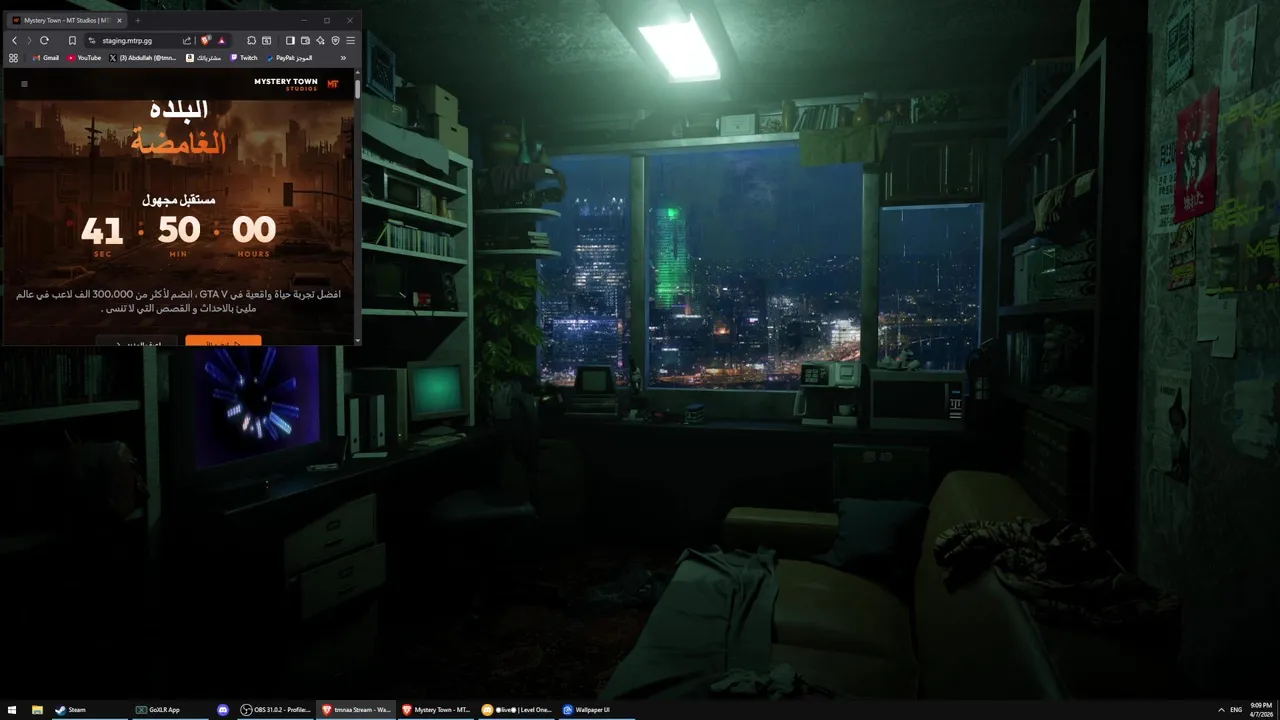Image resolution: width=1280 pixels, height=720 pixels.
Task: Open a new tab with plus button
Action: pyautogui.click(x=138, y=20)
